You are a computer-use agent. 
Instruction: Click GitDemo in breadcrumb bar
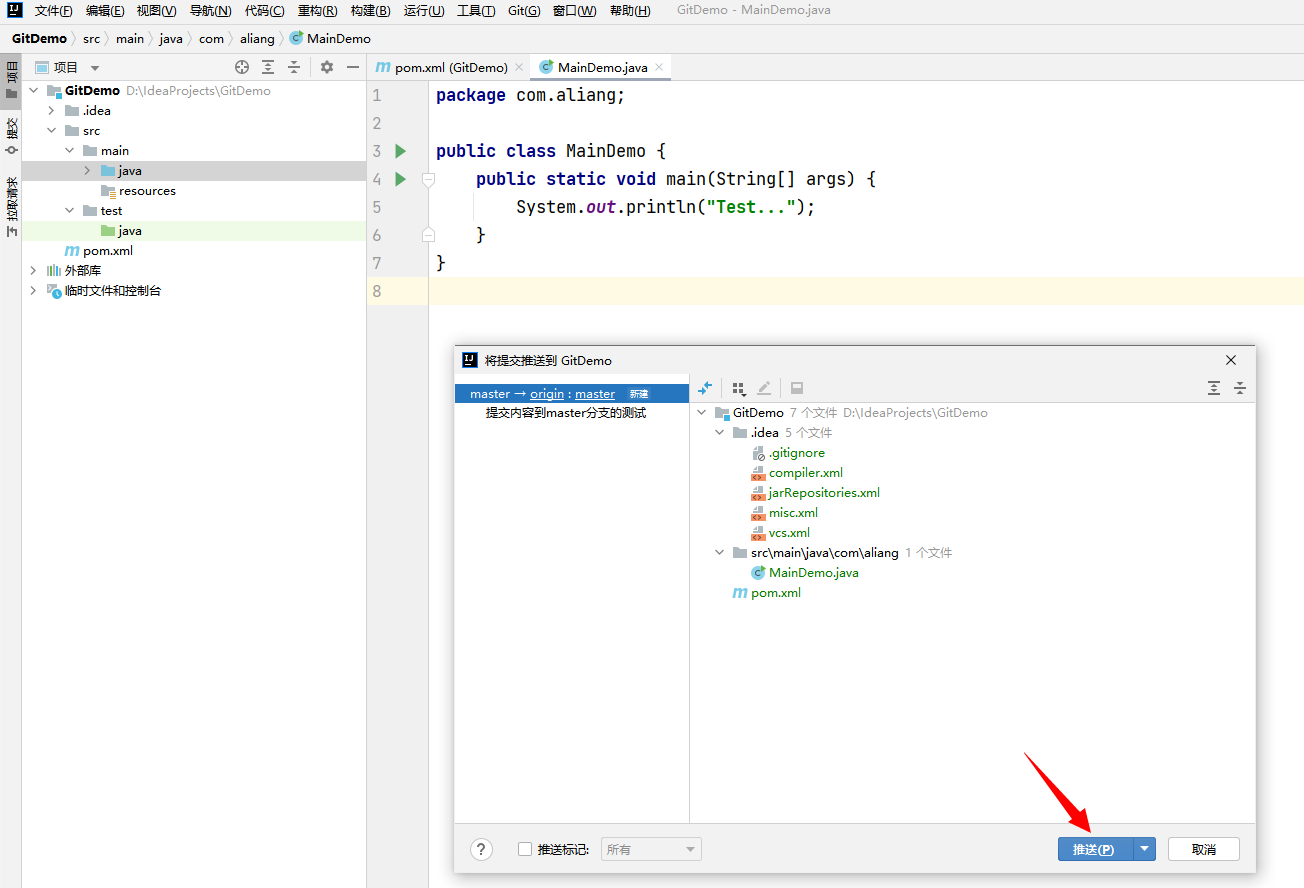tap(39, 38)
